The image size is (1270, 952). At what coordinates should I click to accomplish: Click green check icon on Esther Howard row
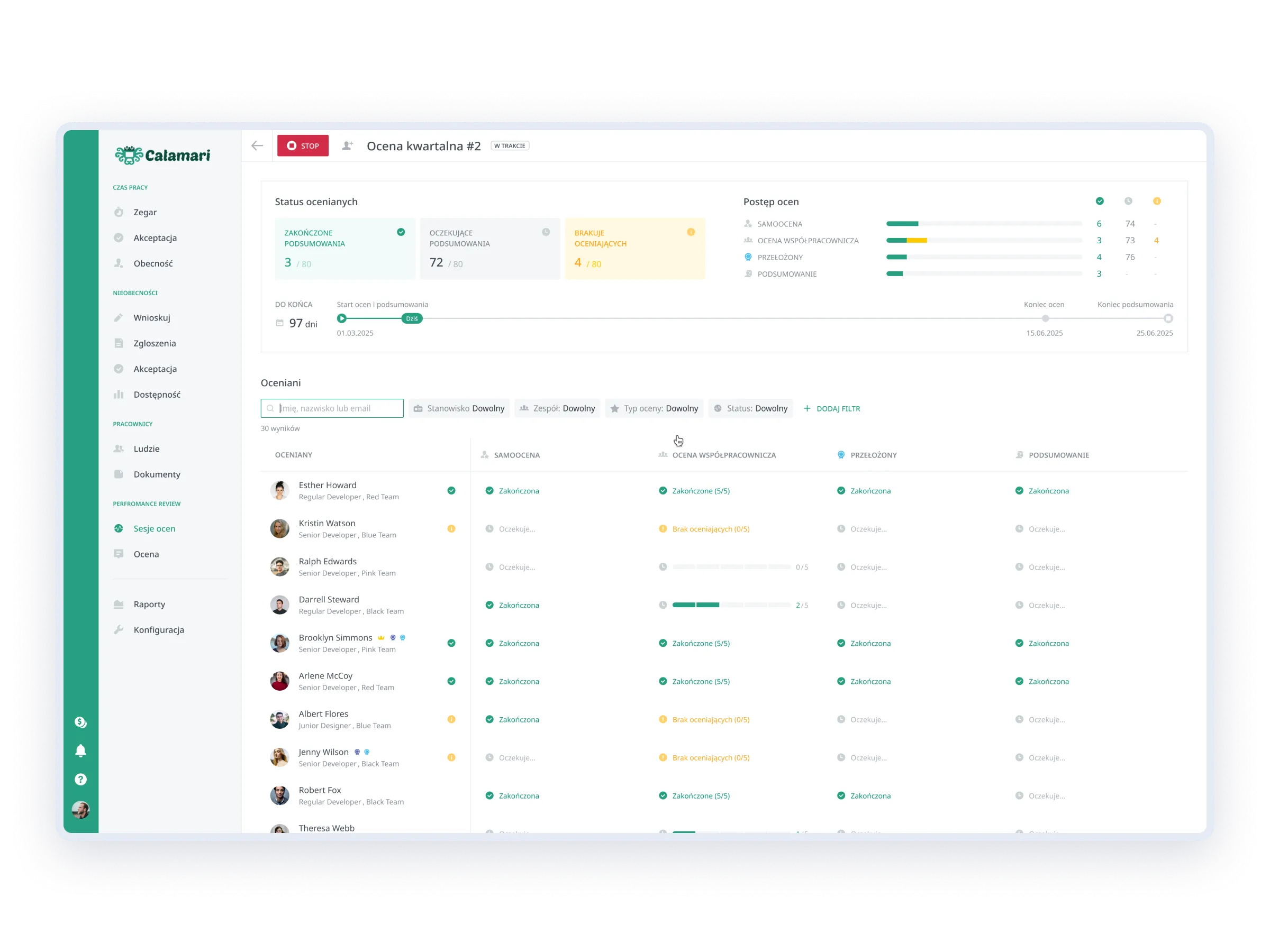pos(451,491)
